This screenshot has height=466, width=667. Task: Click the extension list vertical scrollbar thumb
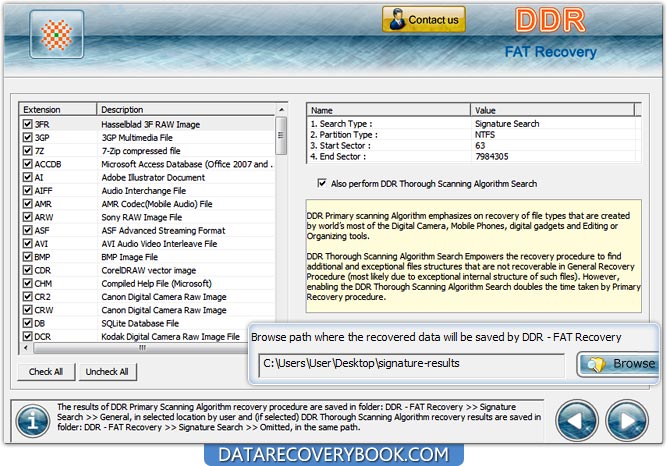click(x=281, y=136)
